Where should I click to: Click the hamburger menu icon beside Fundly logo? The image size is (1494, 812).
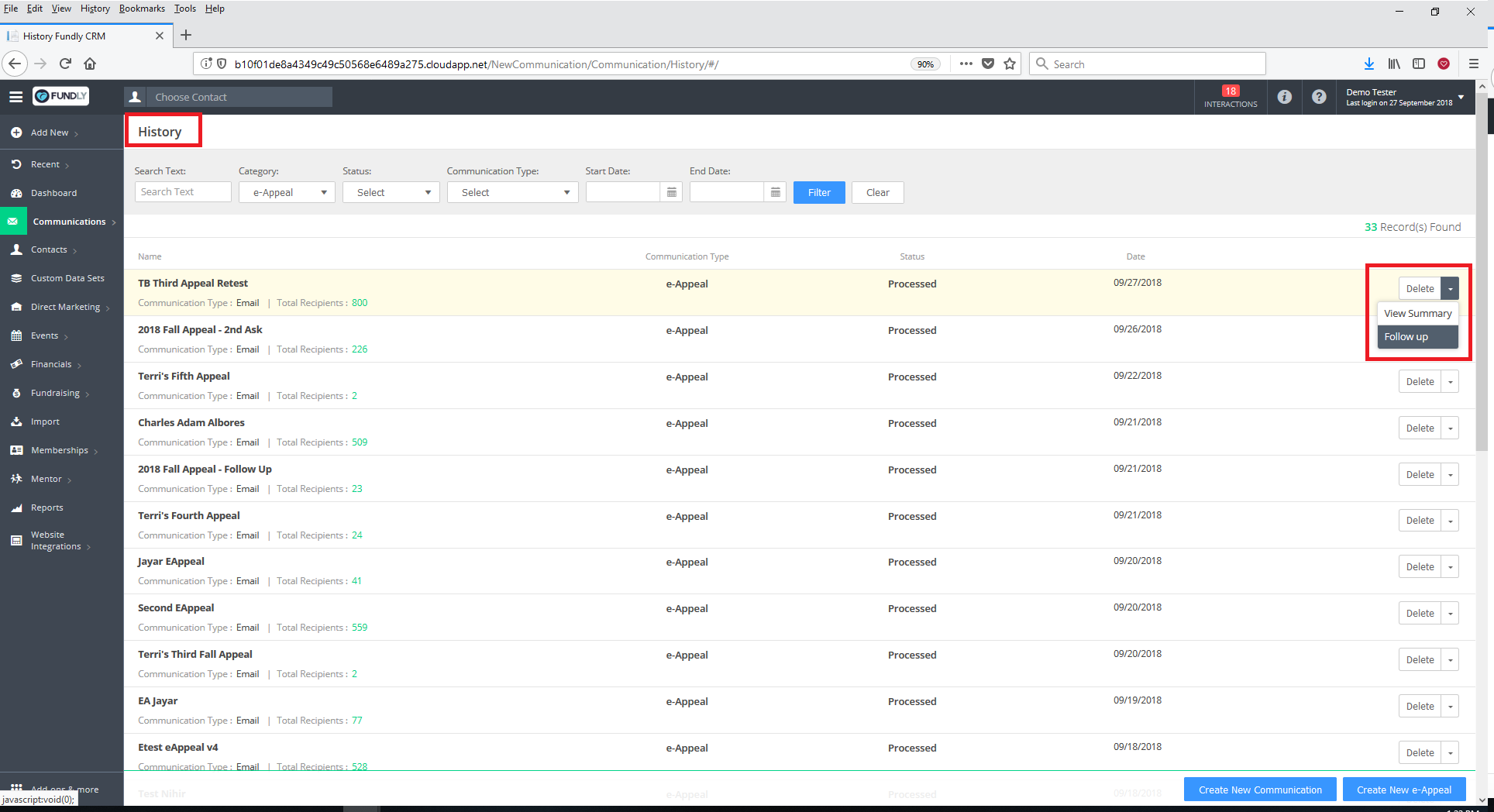click(x=15, y=97)
